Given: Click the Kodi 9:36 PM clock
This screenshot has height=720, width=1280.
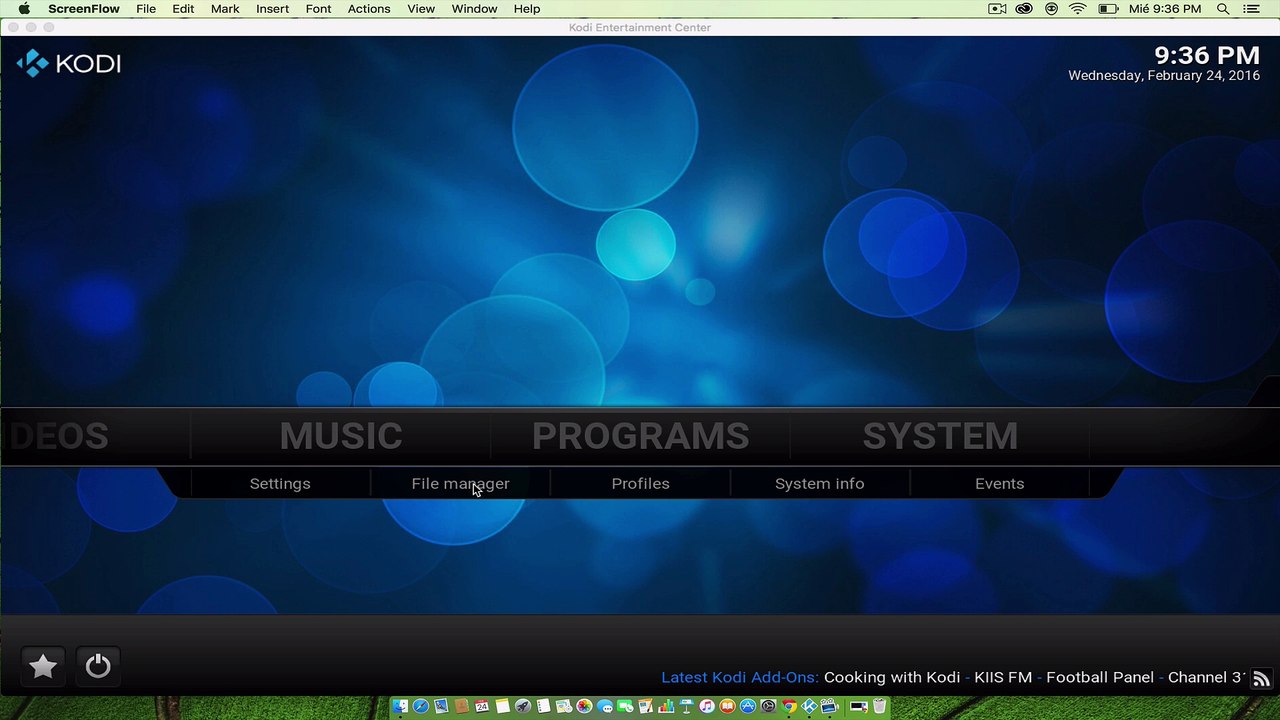Looking at the screenshot, I should 1207,56.
